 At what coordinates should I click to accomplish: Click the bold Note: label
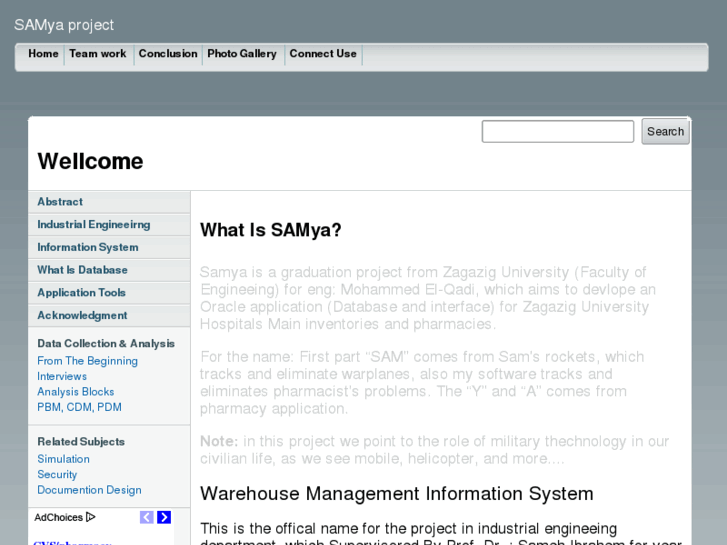point(219,441)
